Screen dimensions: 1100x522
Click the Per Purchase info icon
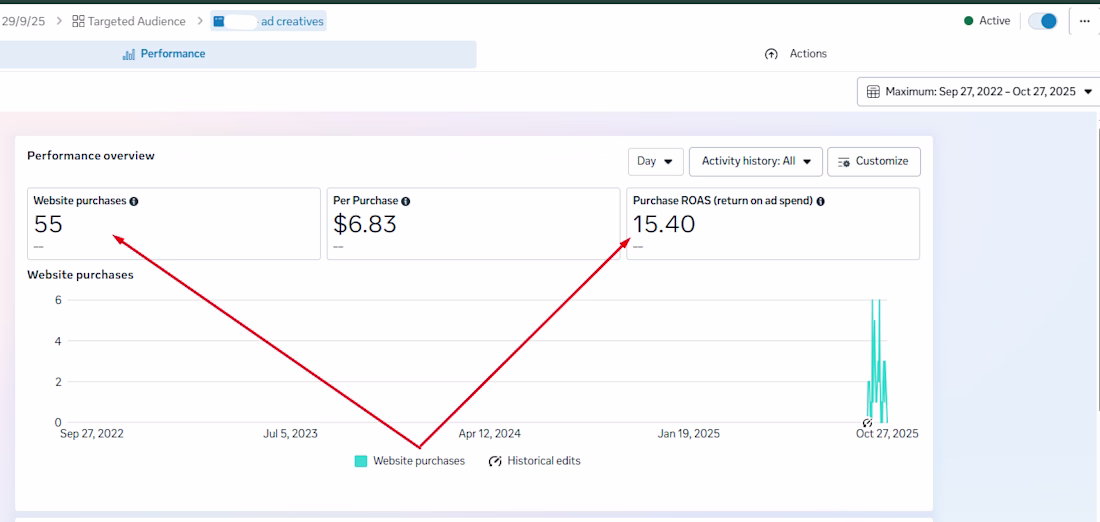[405, 201]
